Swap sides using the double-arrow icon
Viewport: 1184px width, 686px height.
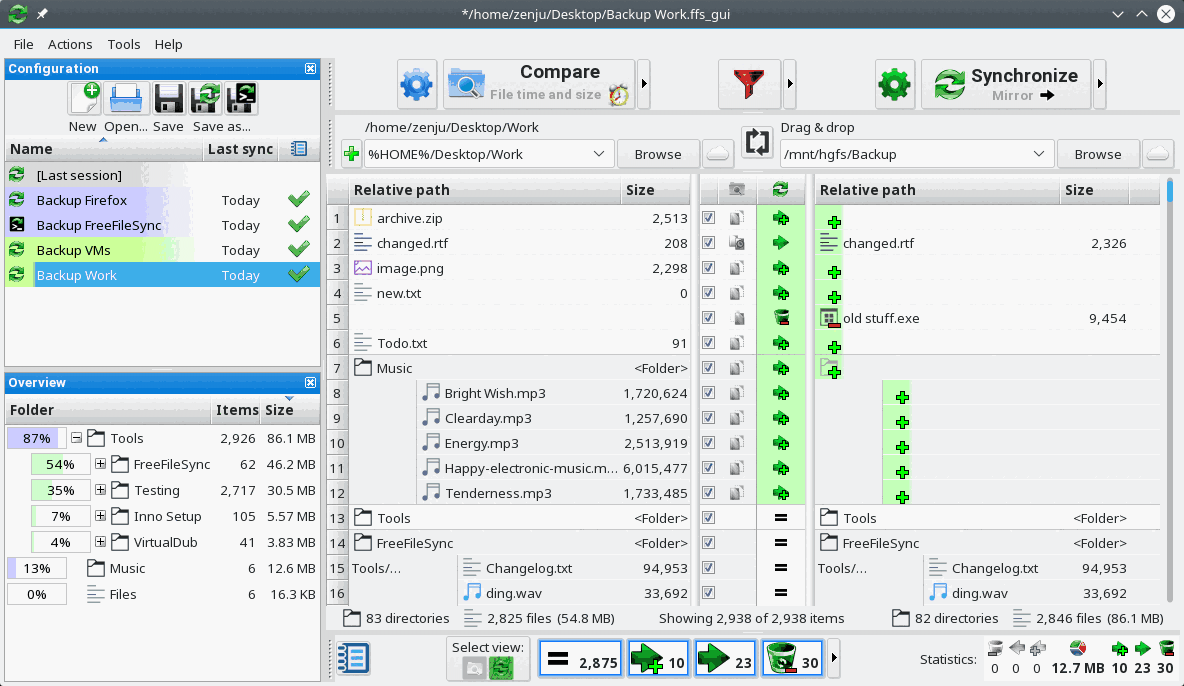[757, 141]
